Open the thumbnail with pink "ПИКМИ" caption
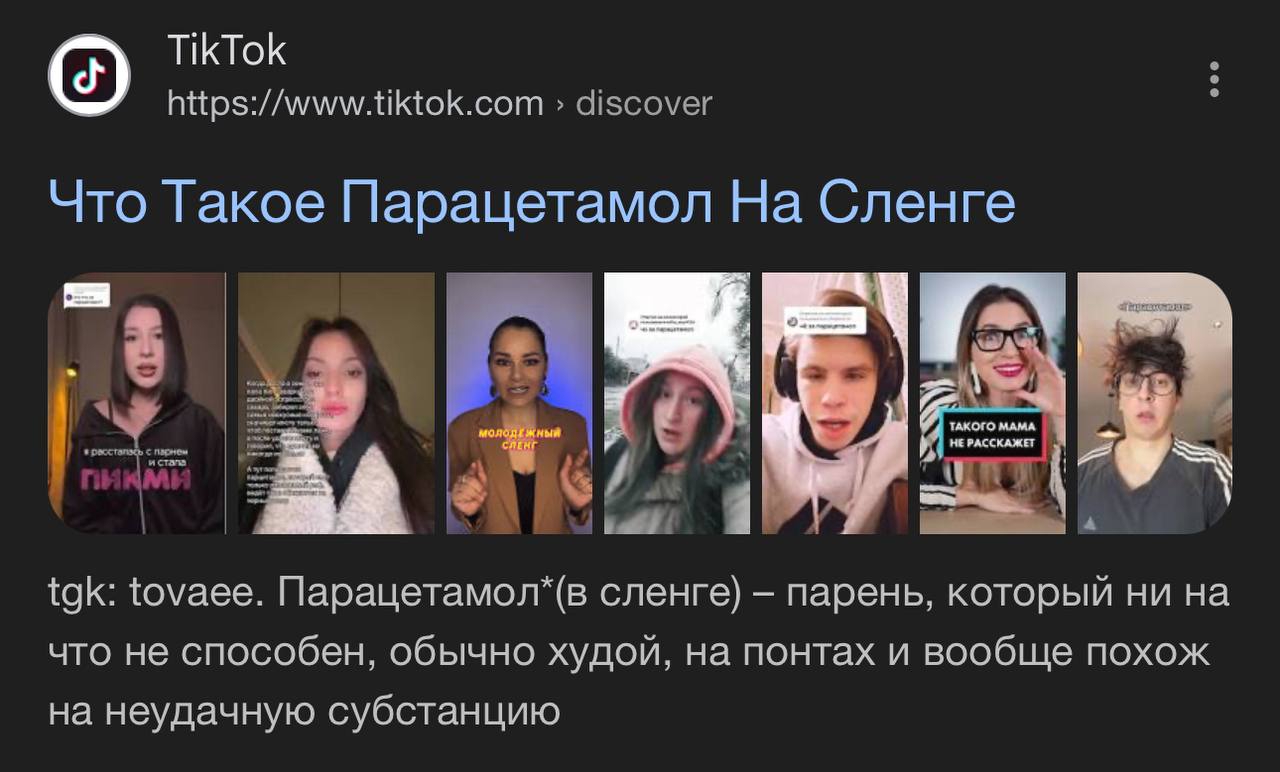 click(x=137, y=403)
